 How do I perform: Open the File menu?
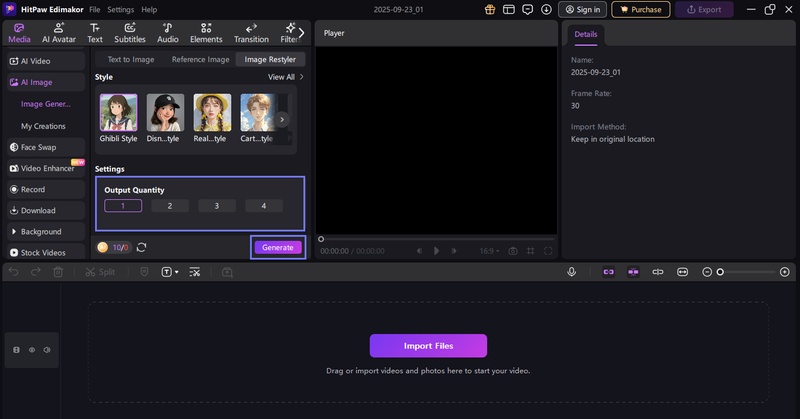(95, 10)
